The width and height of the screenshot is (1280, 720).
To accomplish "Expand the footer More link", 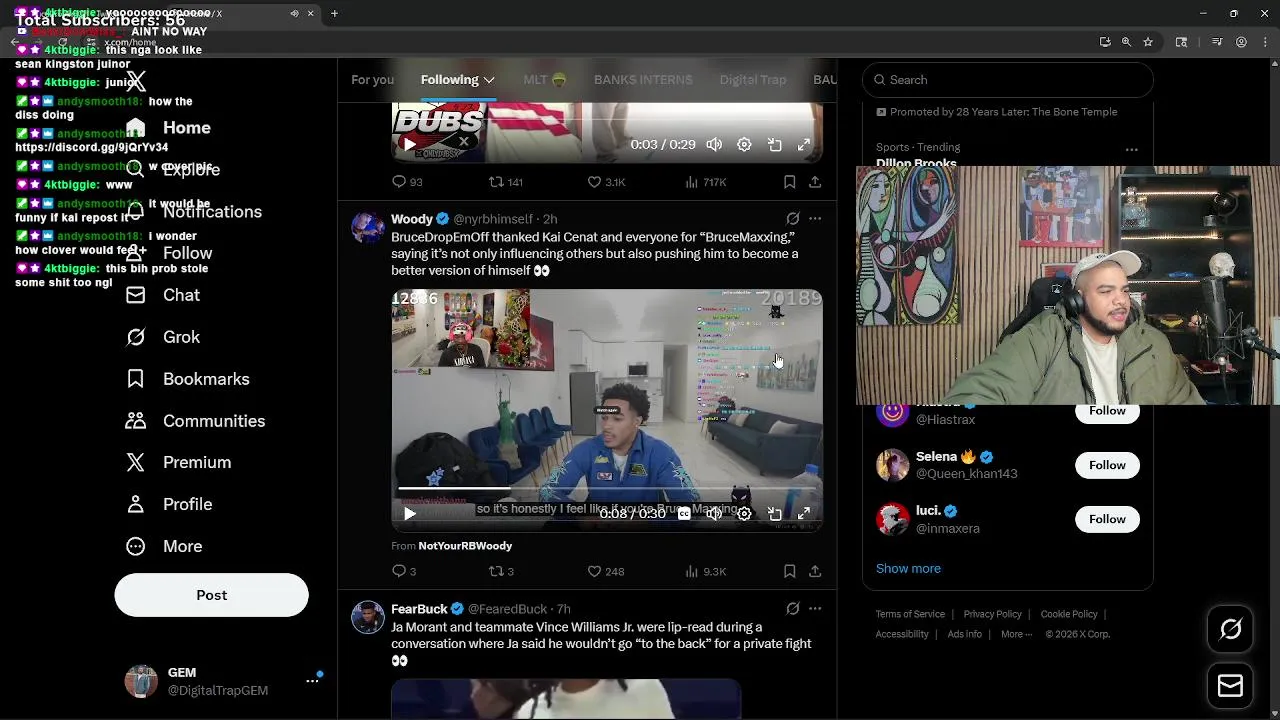I will point(1017,634).
